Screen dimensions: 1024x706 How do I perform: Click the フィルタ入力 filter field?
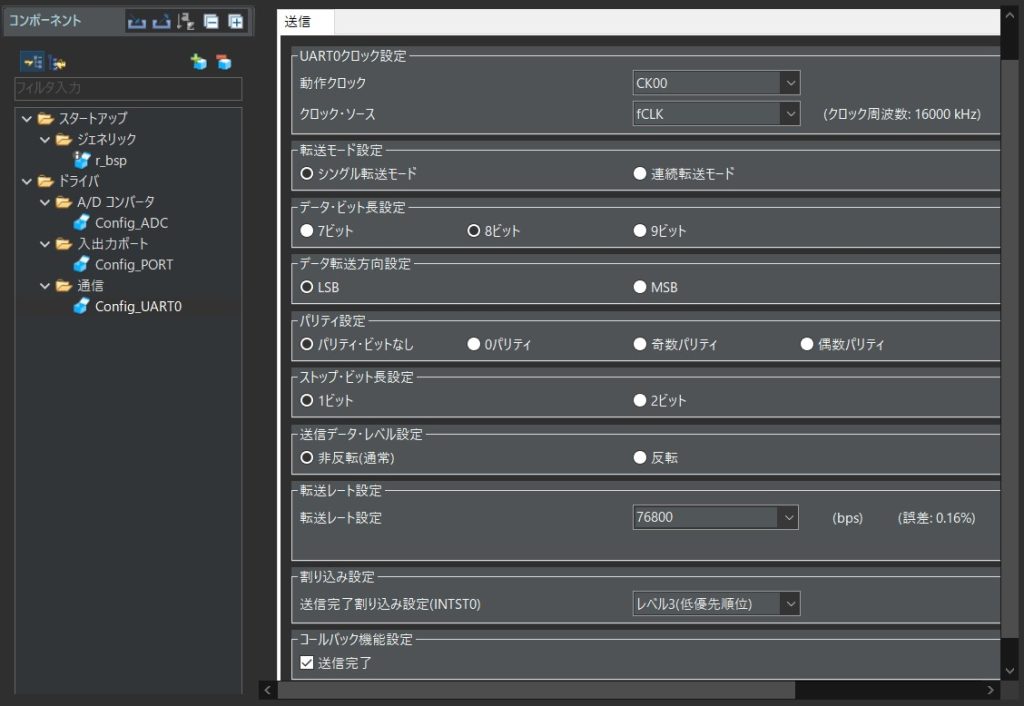[128, 89]
